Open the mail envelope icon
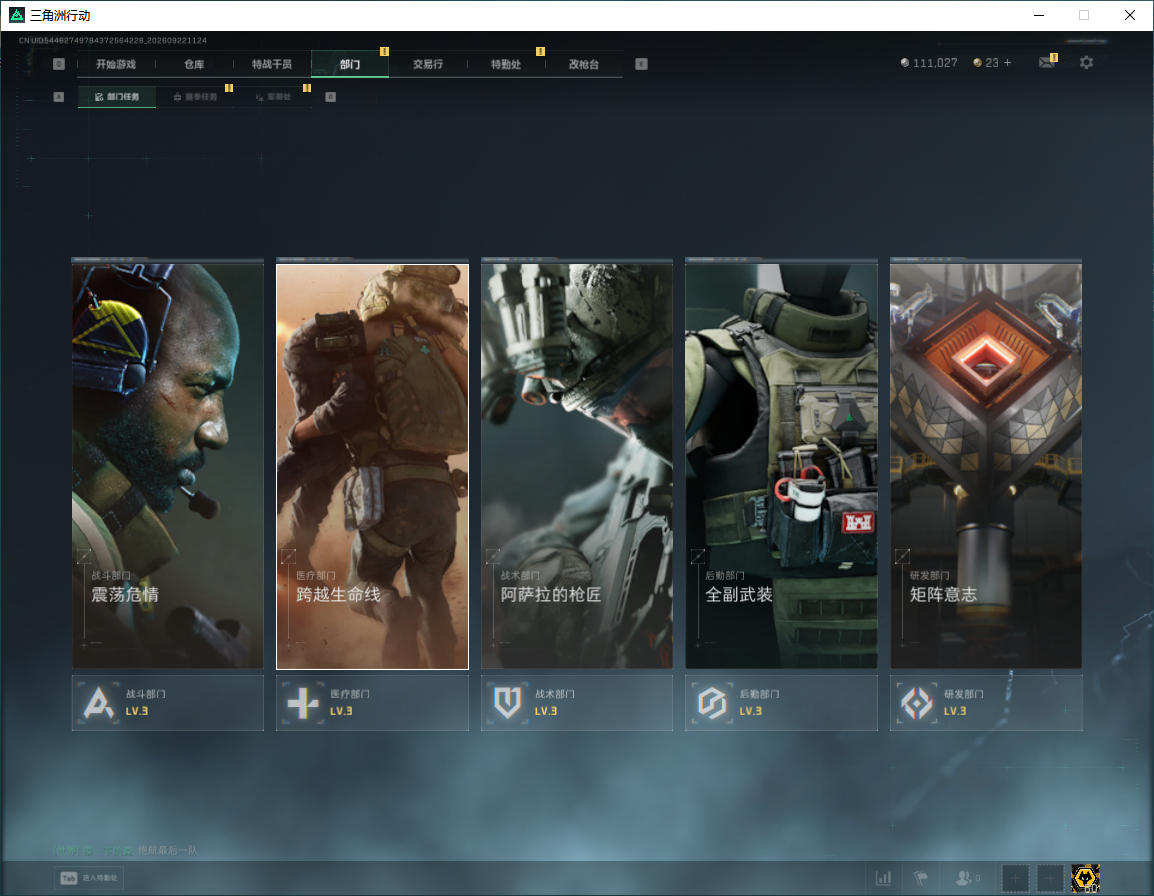This screenshot has height=896, width=1154. [1047, 63]
